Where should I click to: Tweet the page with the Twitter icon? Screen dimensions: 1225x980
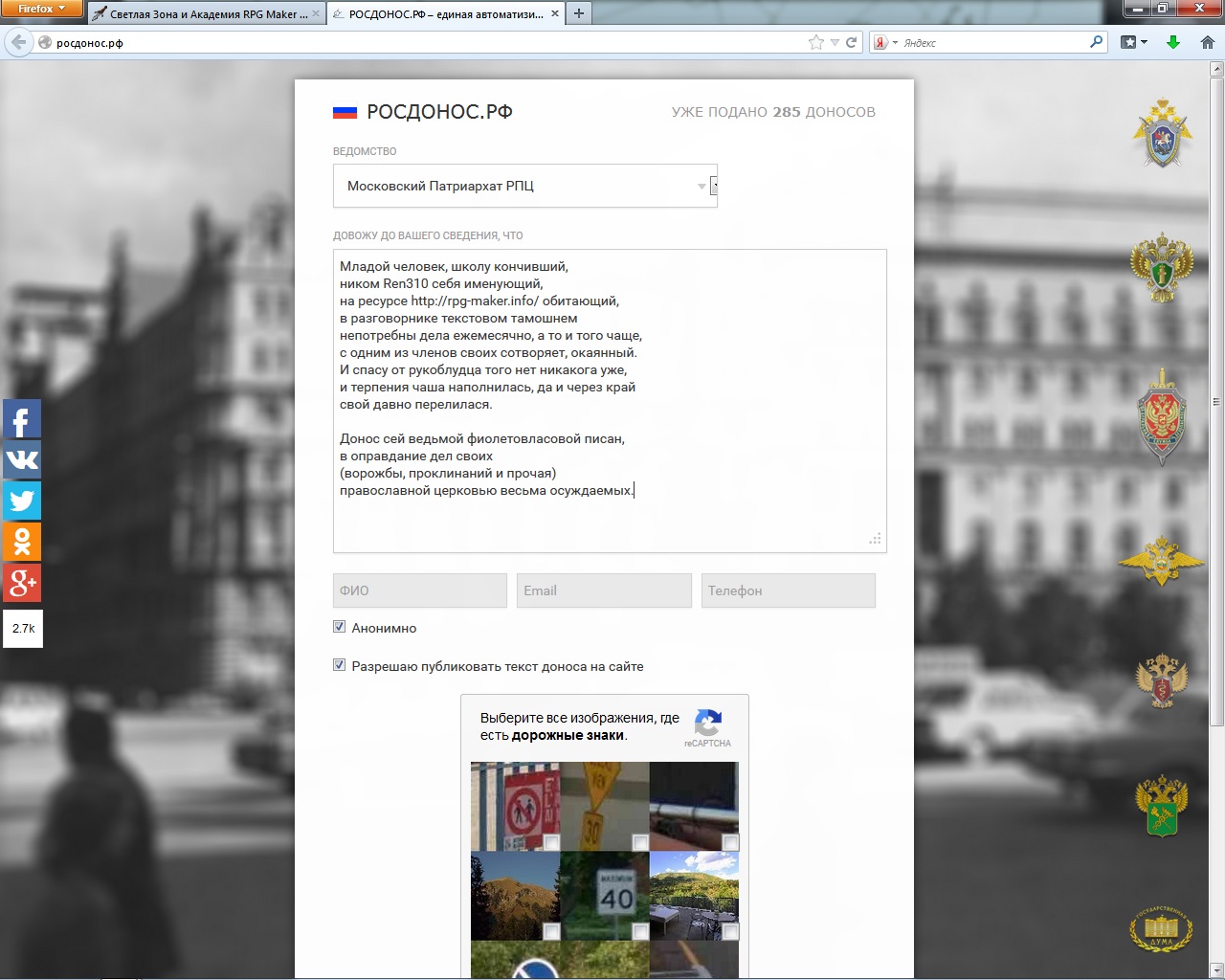(x=22, y=501)
